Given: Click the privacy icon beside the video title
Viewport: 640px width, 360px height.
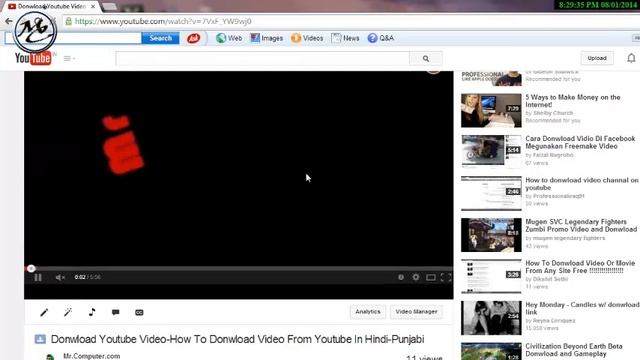Looking at the screenshot, I should point(40,339).
